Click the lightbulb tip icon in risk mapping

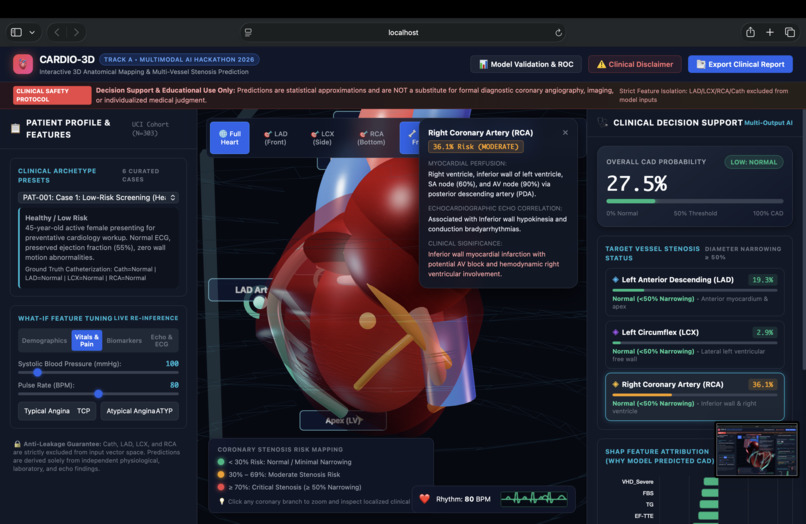(222, 501)
